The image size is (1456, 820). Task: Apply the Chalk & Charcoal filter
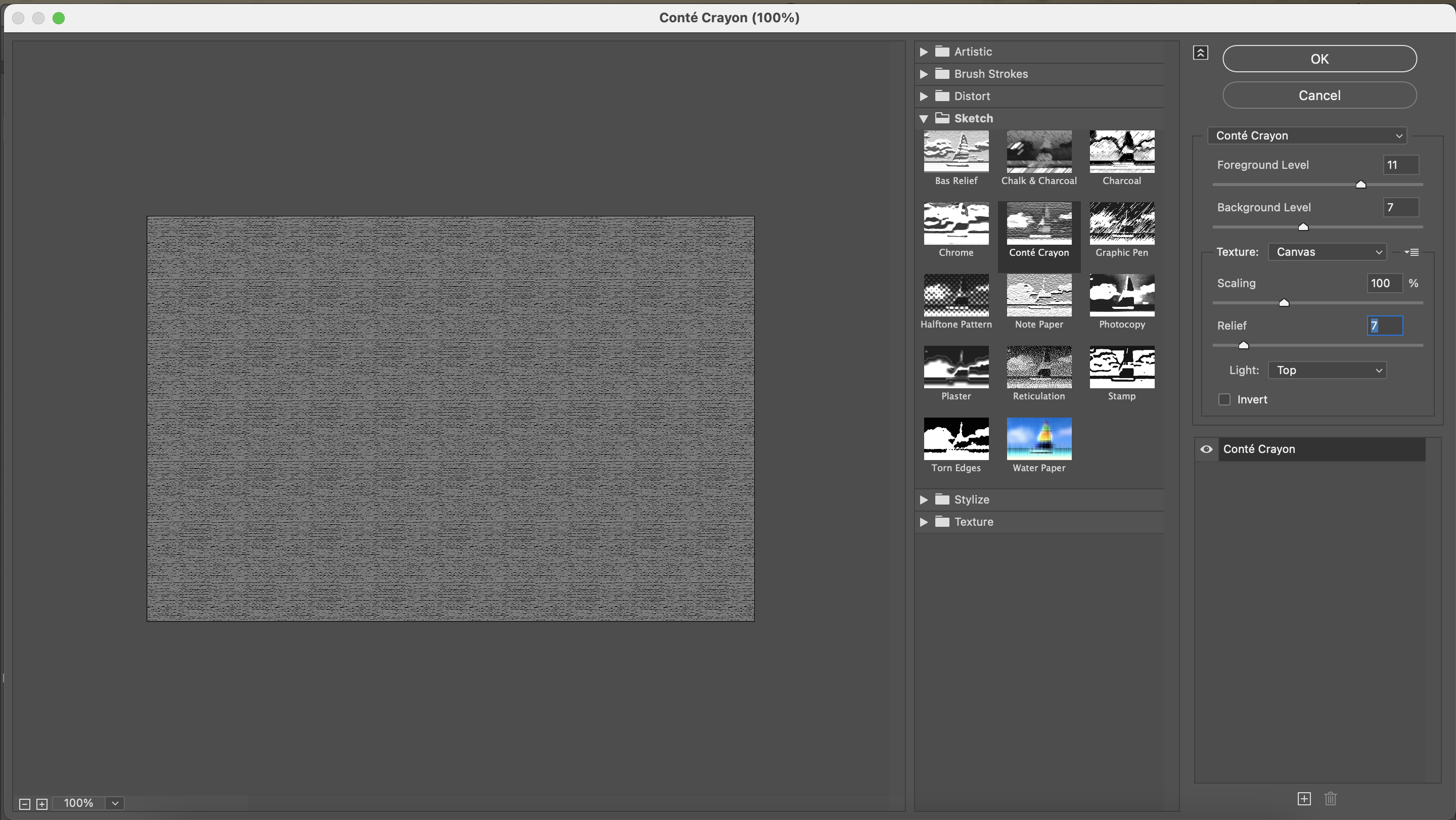[x=1039, y=151]
